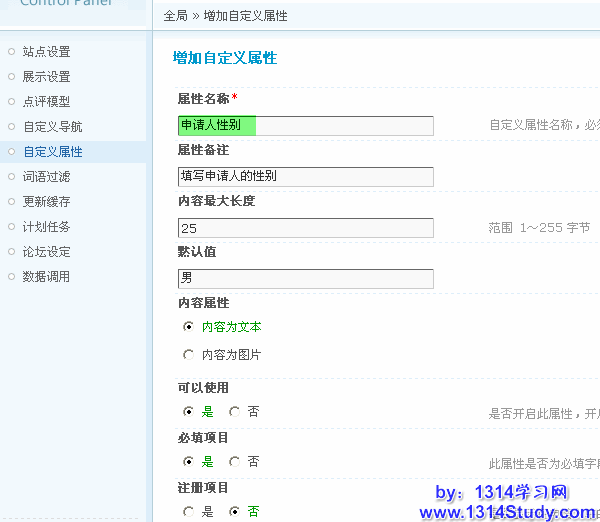
Task: Focus the 内容最大长度 field
Action: [x=305, y=228]
